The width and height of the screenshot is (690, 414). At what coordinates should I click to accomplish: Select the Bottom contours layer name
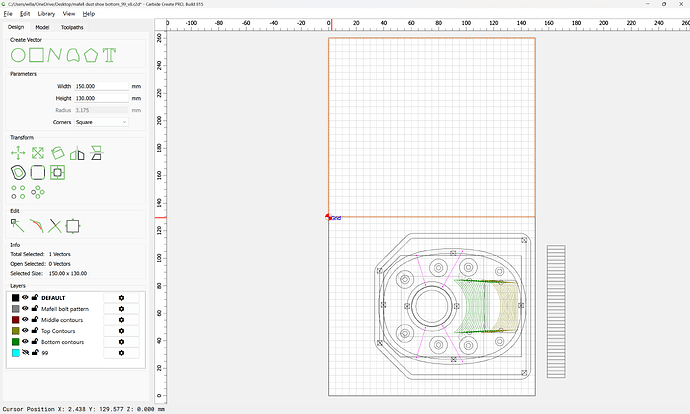(x=62, y=342)
